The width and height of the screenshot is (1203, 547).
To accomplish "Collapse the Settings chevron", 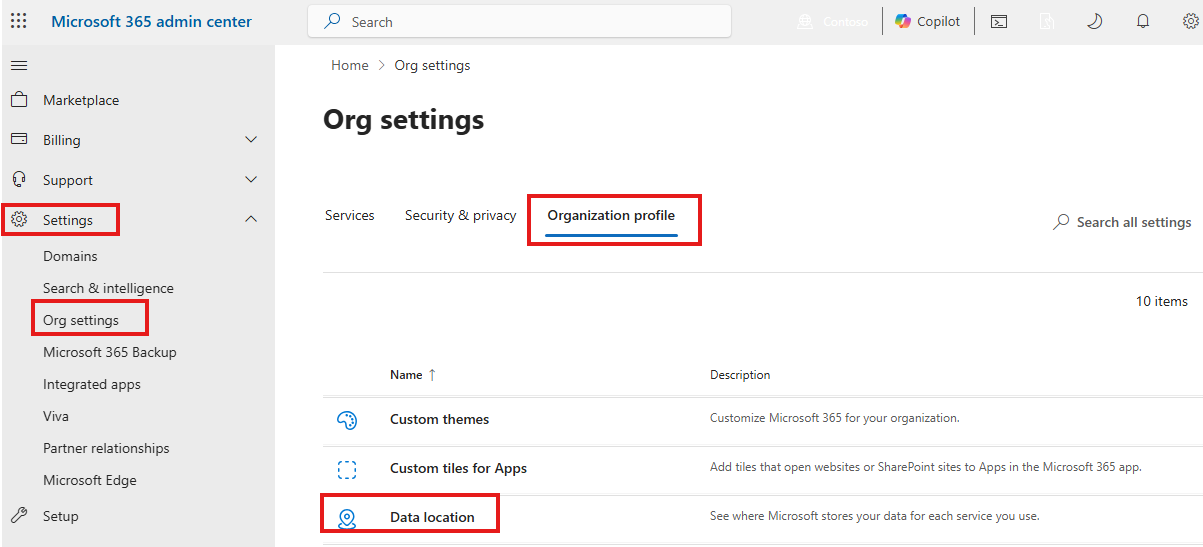I will [251, 220].
